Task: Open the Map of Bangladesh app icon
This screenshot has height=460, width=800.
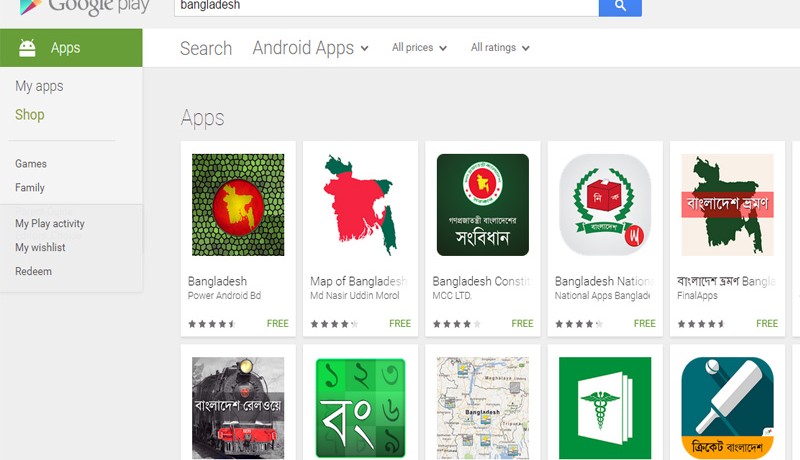Action: click(360, 205)
